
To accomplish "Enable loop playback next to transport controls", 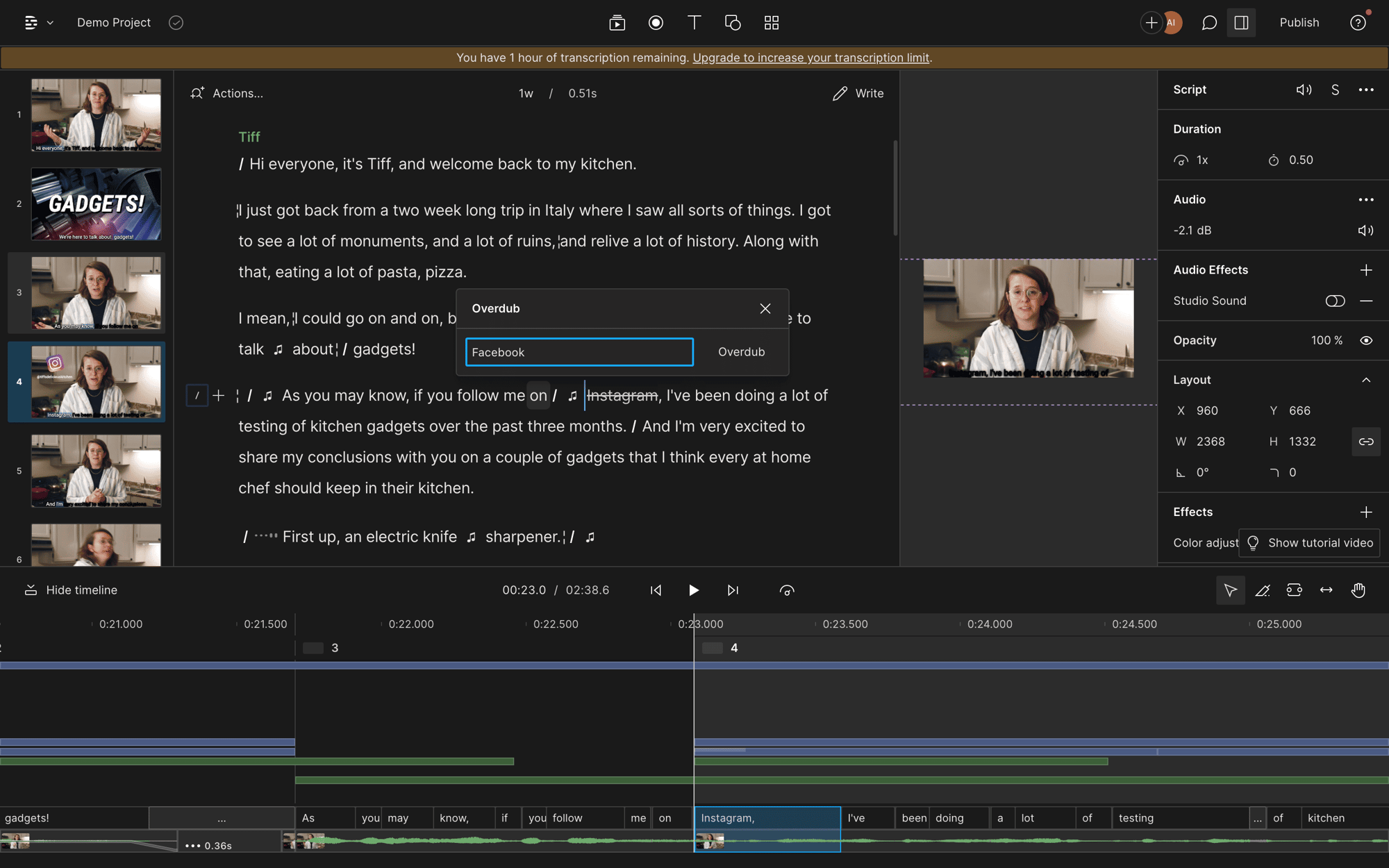I will [788, 590].
